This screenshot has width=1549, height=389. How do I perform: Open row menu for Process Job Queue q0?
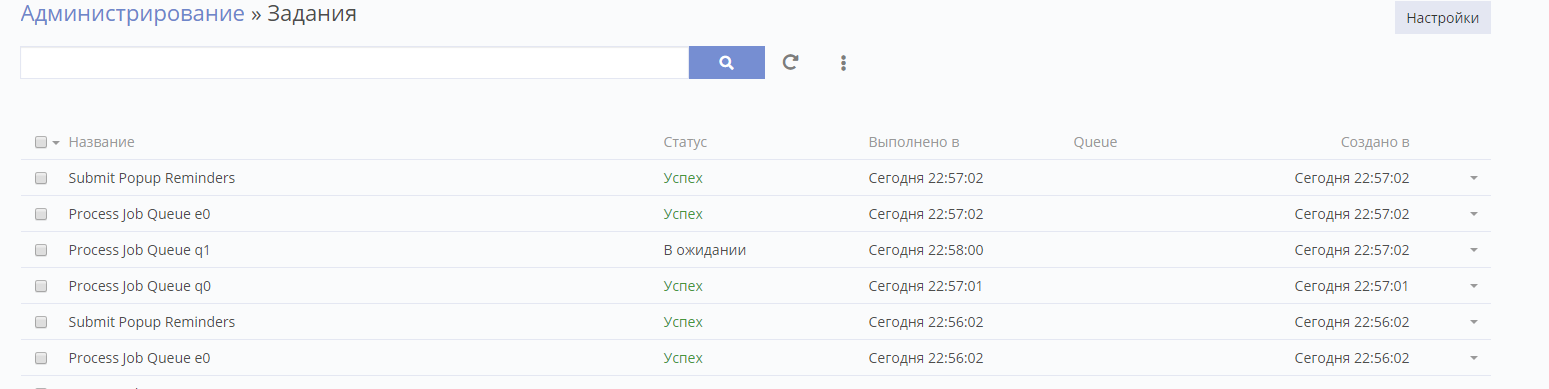point(1473,286)
